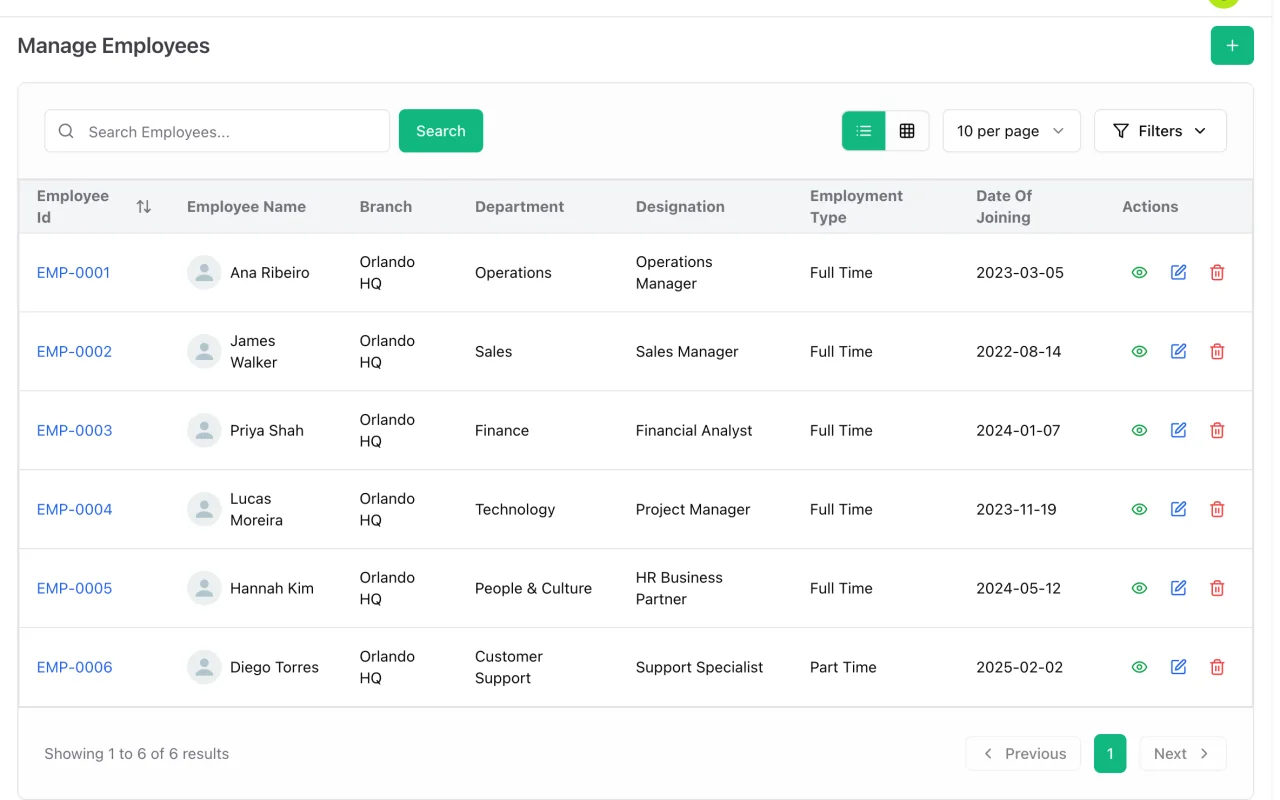This screenshot has width=1280, height=800.
Task: View Lucas Moreira's details via eye icon
Action: click(1139, 509)
